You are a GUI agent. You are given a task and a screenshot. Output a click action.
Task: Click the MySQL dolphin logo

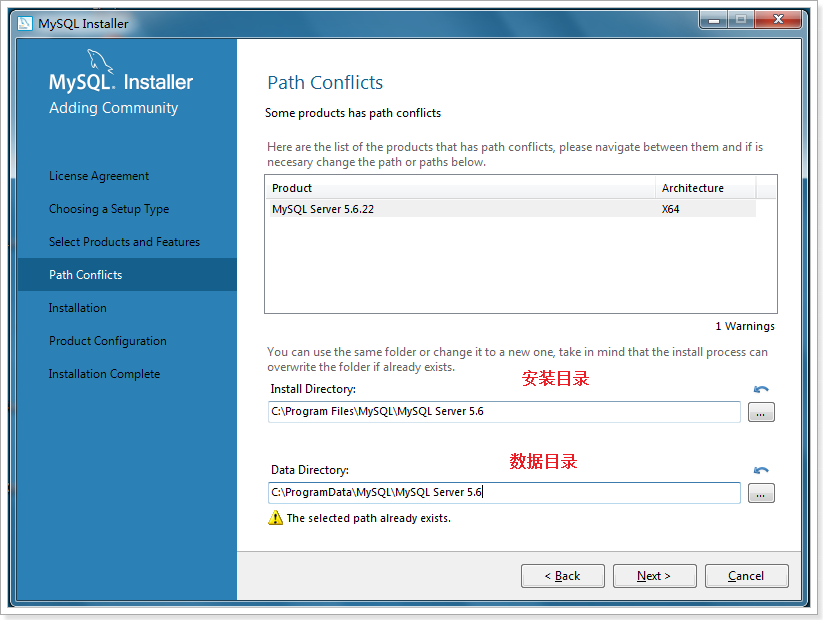(x=100, y=62)
